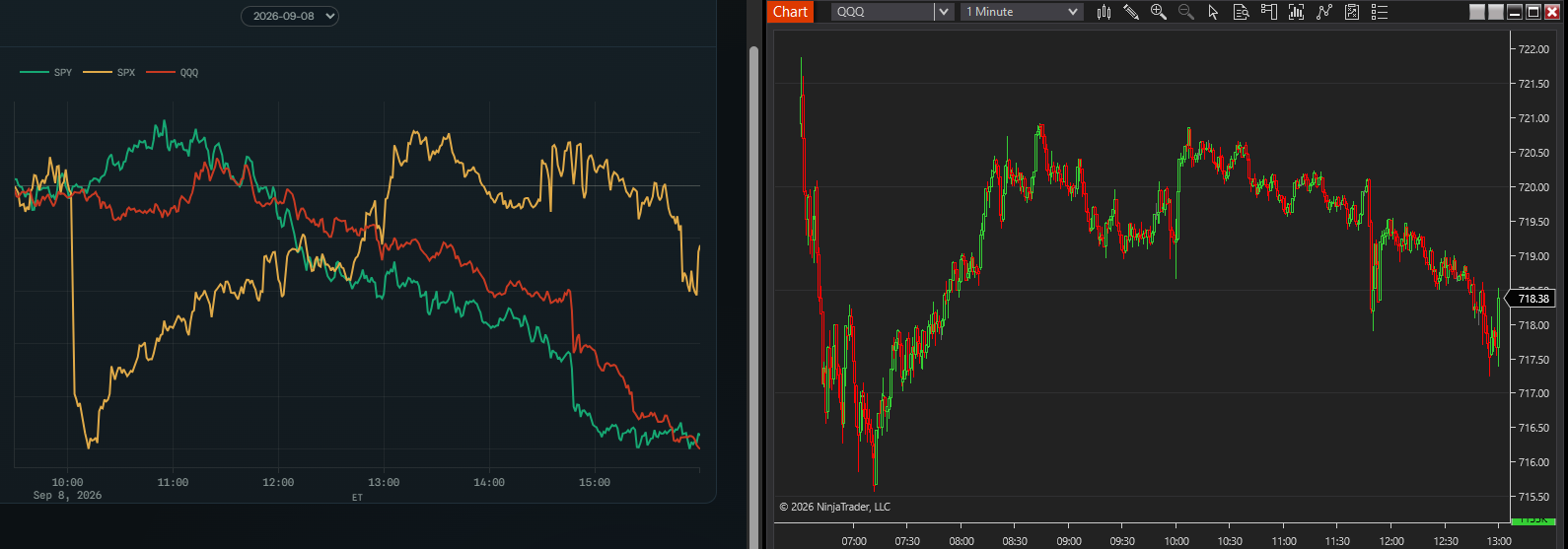Click the 722.00 price axis label
This screenshot has width=1568, height=549.
click(x=1532, y=49)
